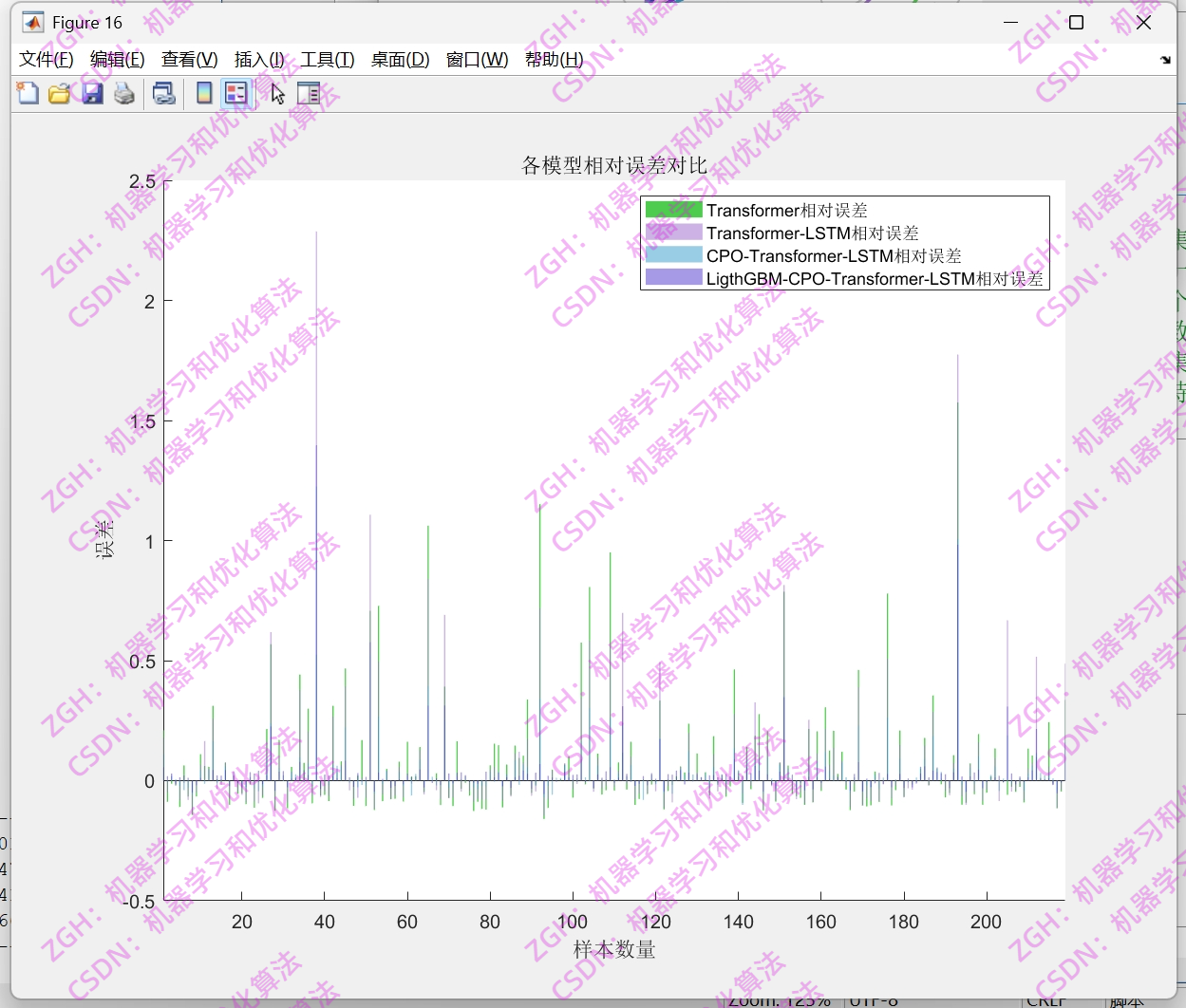Open the 编辑(E) menu
Viewport: 1186px width, 1008px height.
pos(118,60)
